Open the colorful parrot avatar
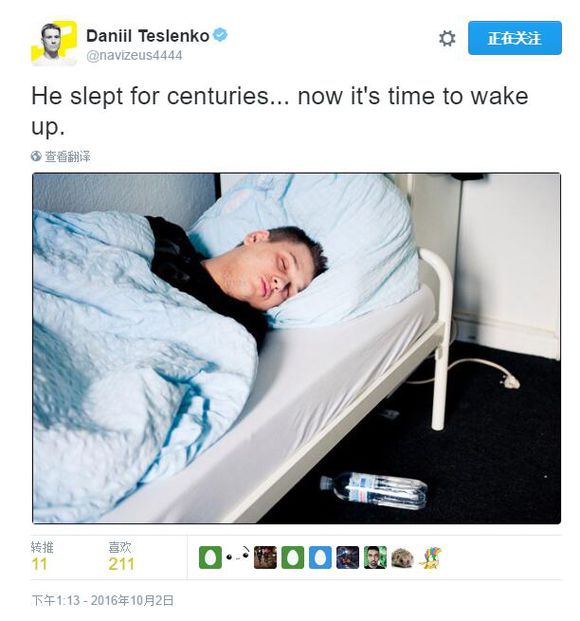The image size is (580, 621). coord(430,557)
